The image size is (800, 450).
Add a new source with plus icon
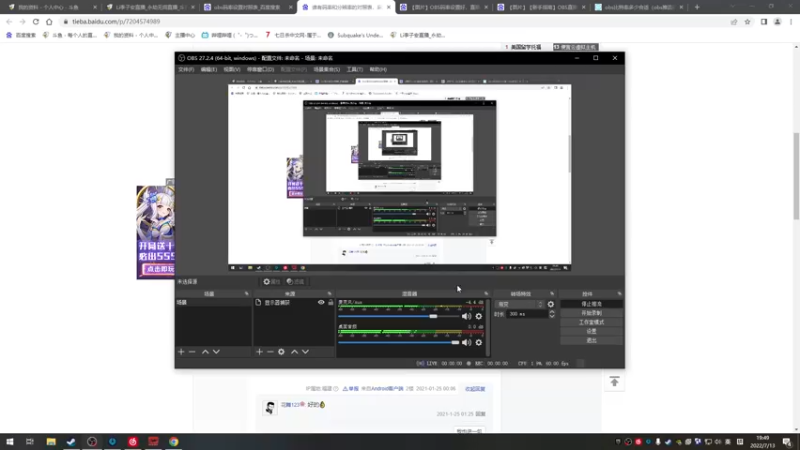259,352
